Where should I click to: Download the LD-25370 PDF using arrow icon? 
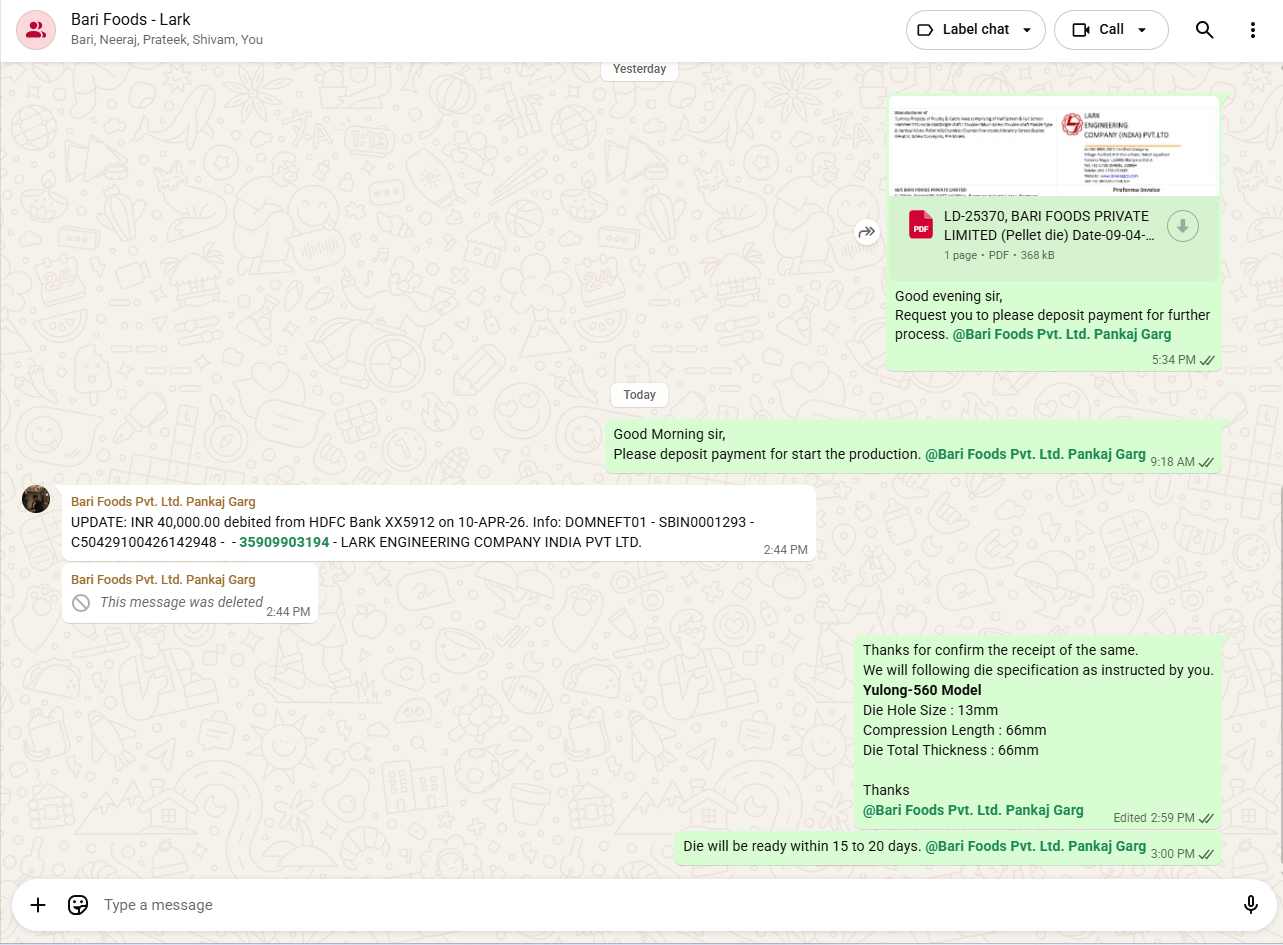1182,226
